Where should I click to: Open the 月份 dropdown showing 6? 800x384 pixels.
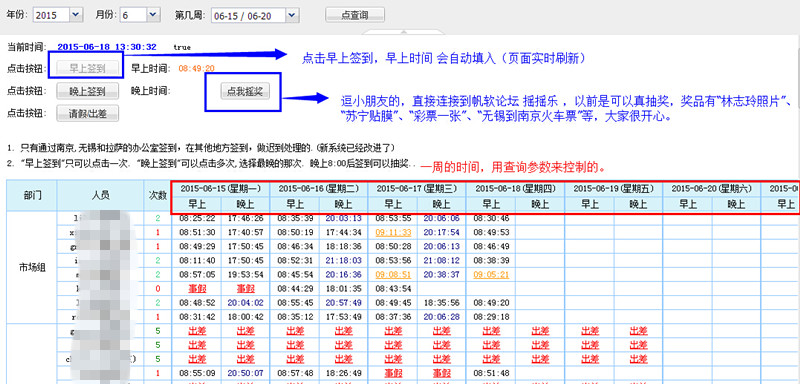[140, 15]
